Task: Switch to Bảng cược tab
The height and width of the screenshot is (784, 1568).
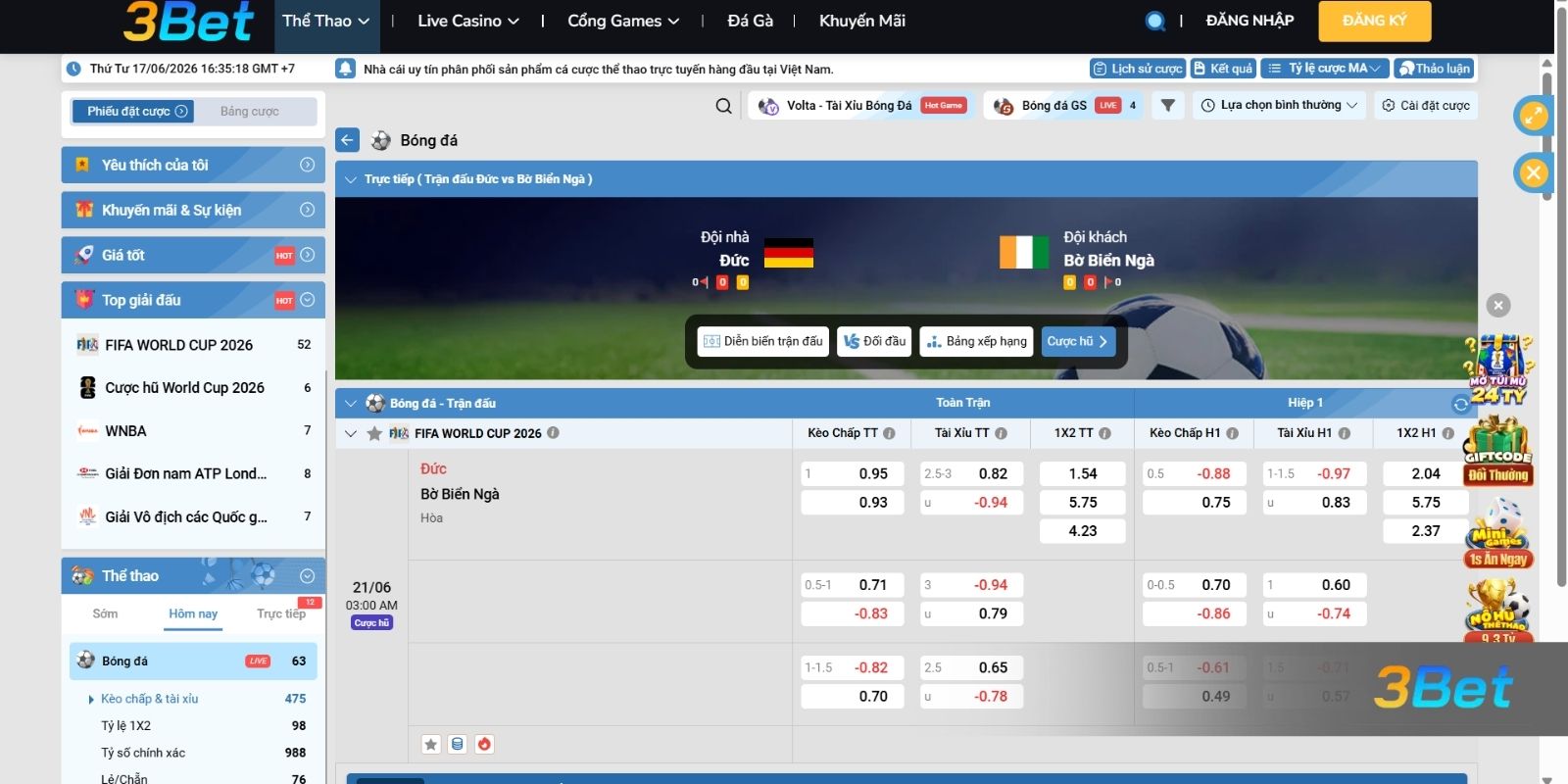Action: tap(250, 112)
